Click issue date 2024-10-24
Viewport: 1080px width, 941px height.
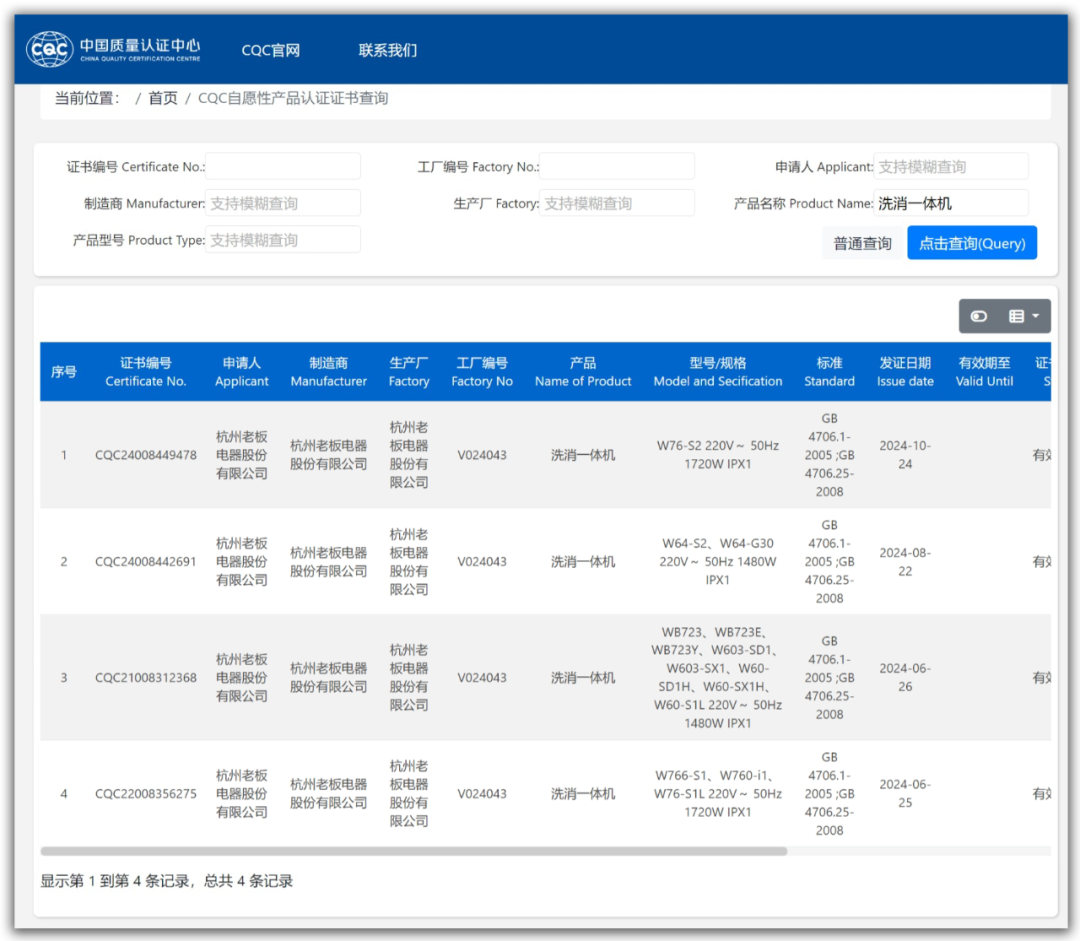pyautogui.click(x=905, y=455)
